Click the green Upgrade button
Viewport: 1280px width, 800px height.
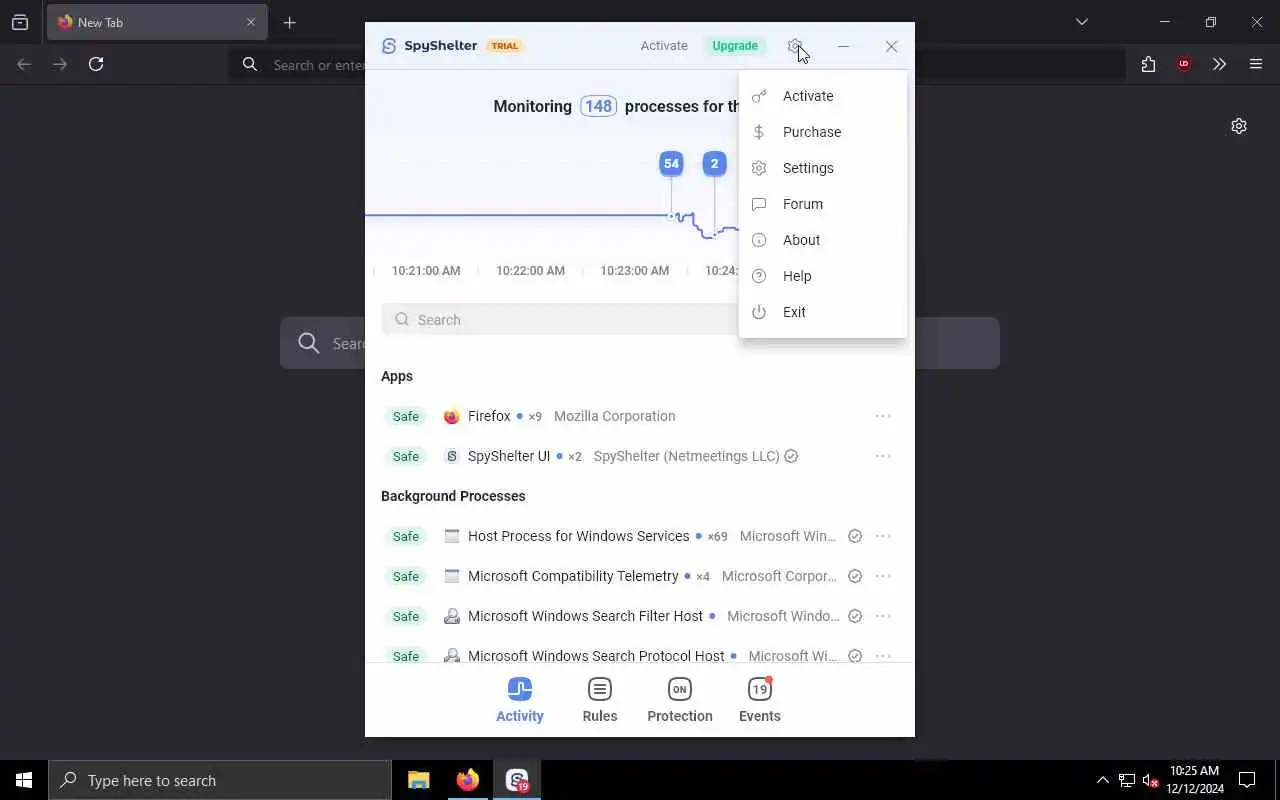click(x=735, y=46)
